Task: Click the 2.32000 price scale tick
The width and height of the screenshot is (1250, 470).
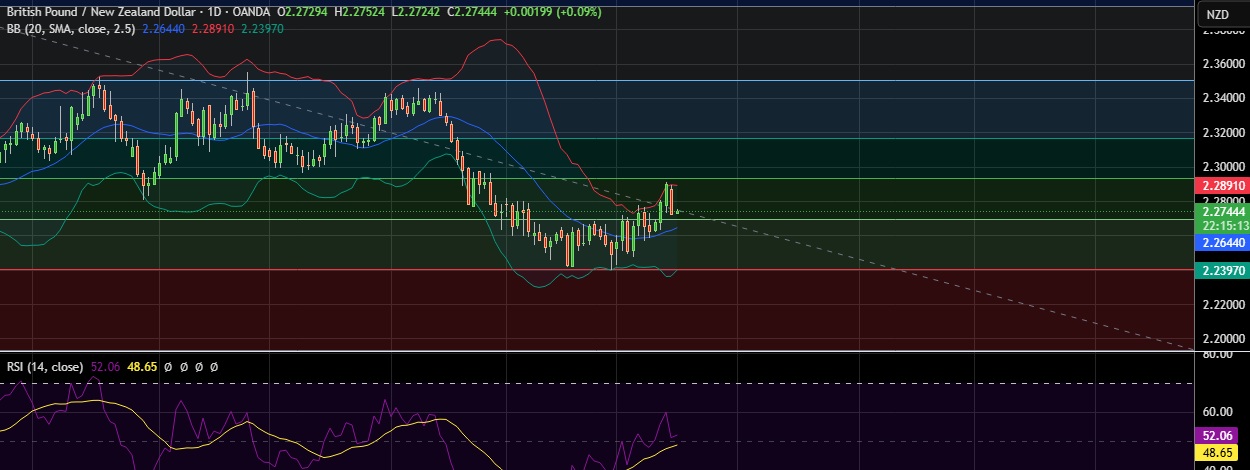Action: pyautogui.click(x=1223, y=132)
